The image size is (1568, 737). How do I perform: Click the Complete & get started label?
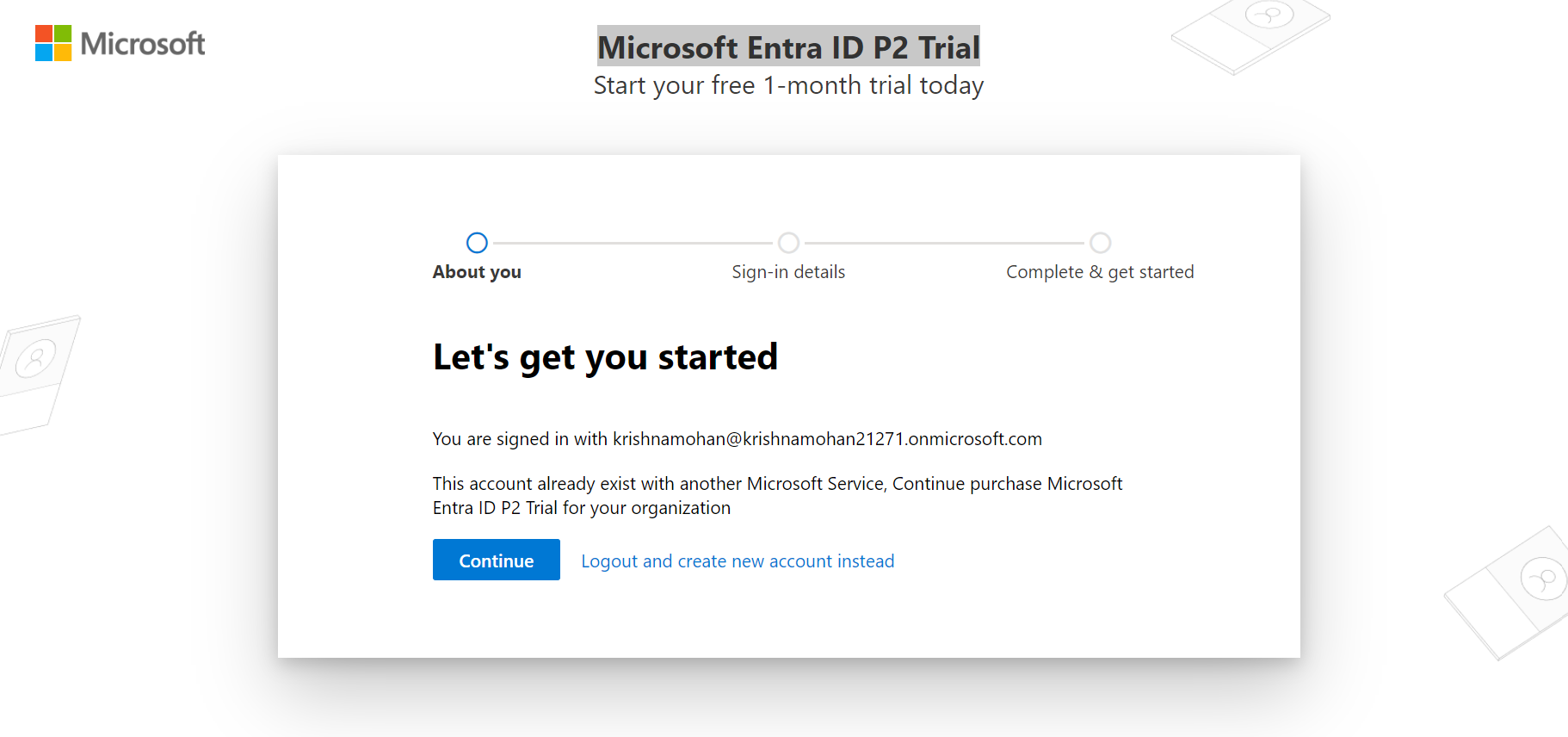(1100, 272)
